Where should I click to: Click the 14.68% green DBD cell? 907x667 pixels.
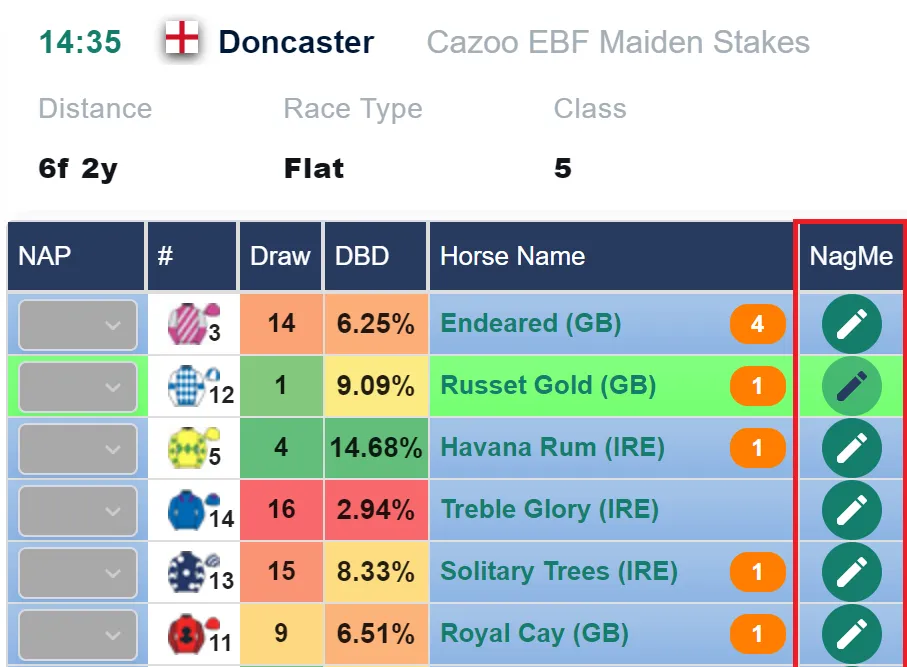click(376, 448)
